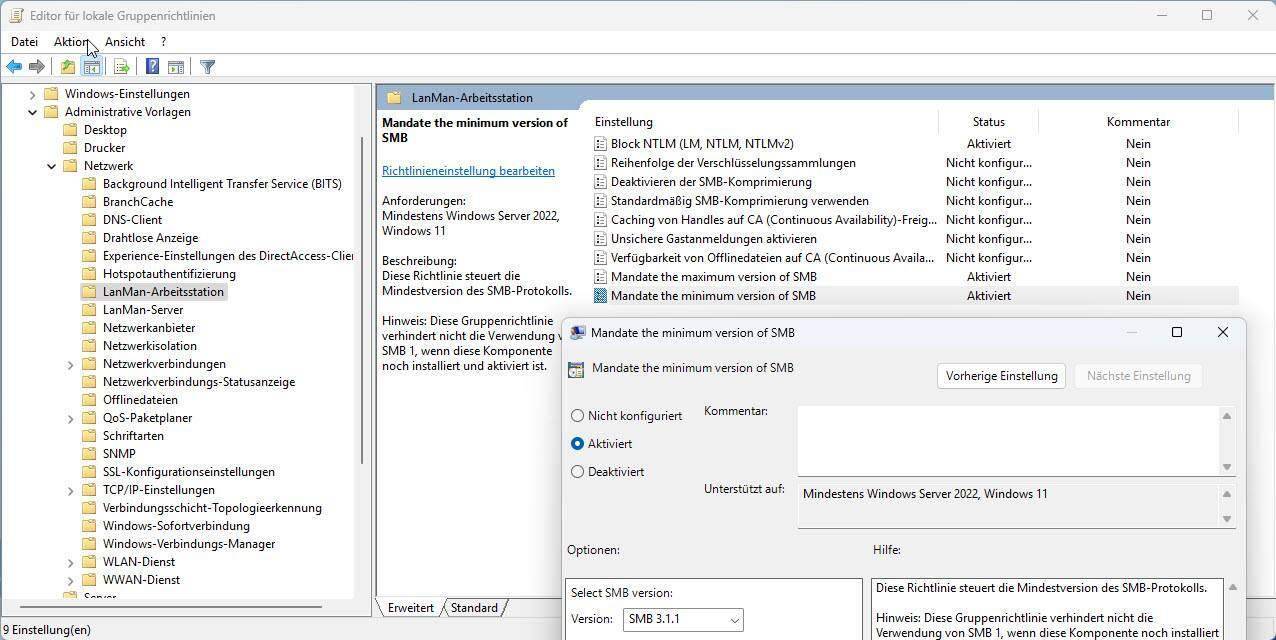Go up one level via folder icon
Screen dimensions: 1276x640
point(67,67)
